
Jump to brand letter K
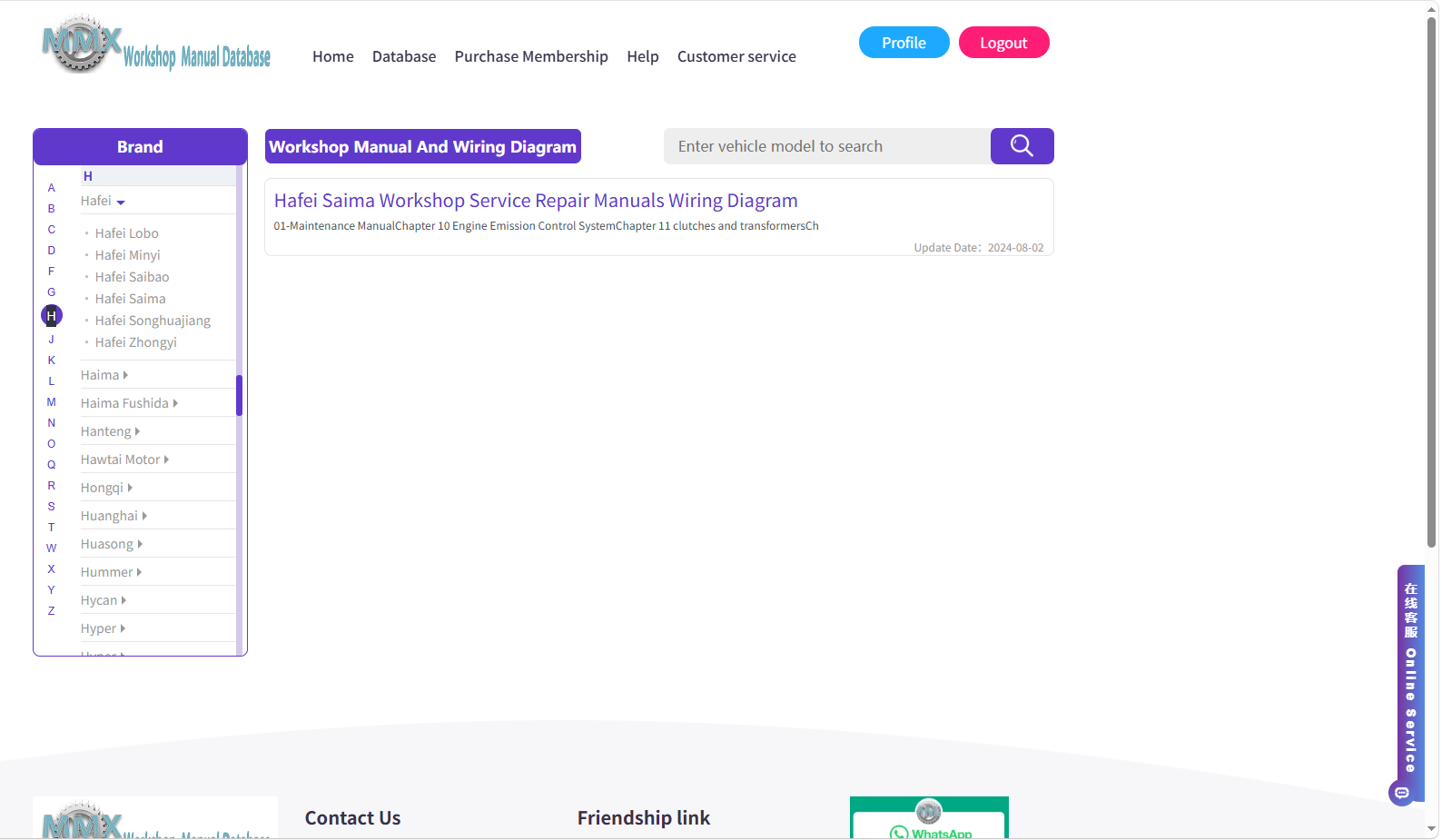coord(52,361)
